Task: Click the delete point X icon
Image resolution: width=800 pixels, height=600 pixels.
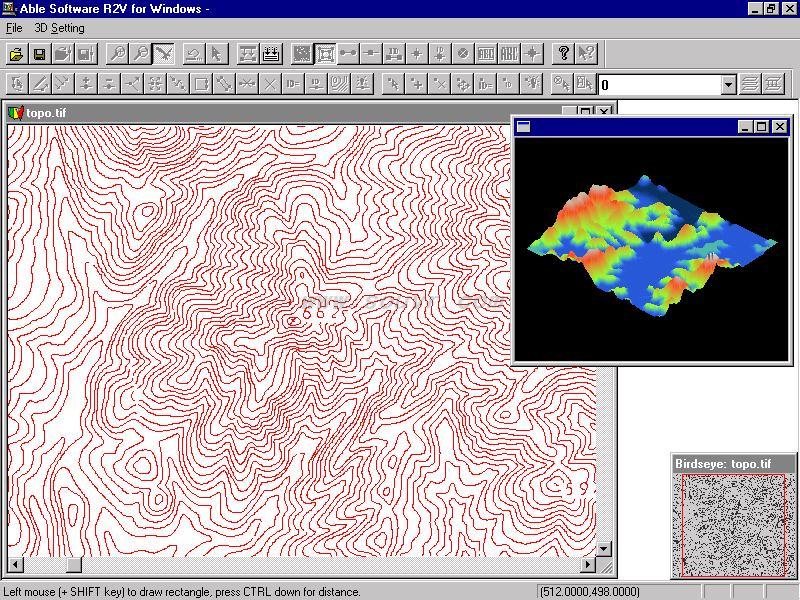Action: point(439,84)
